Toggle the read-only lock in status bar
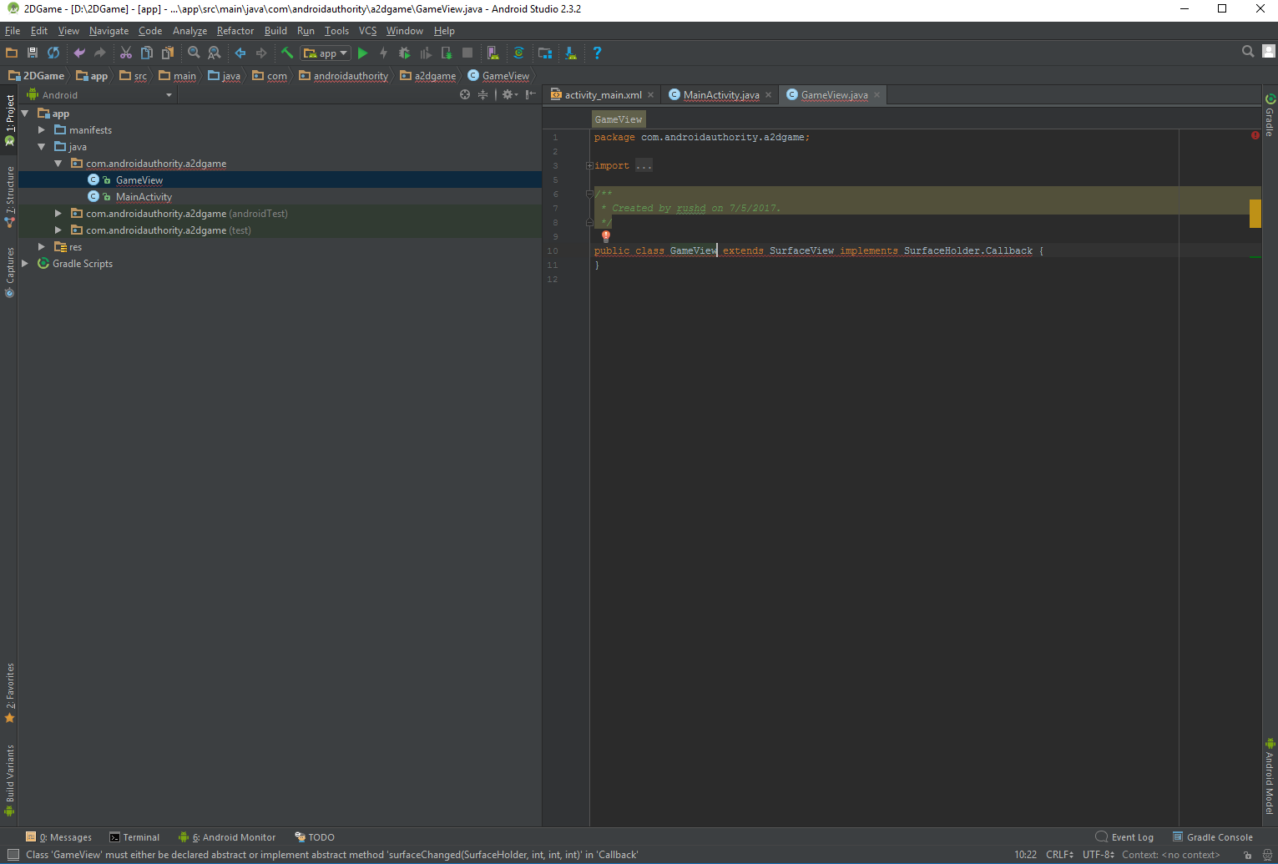This screenshot has width=1278, height=864. tap(1246, 855)
